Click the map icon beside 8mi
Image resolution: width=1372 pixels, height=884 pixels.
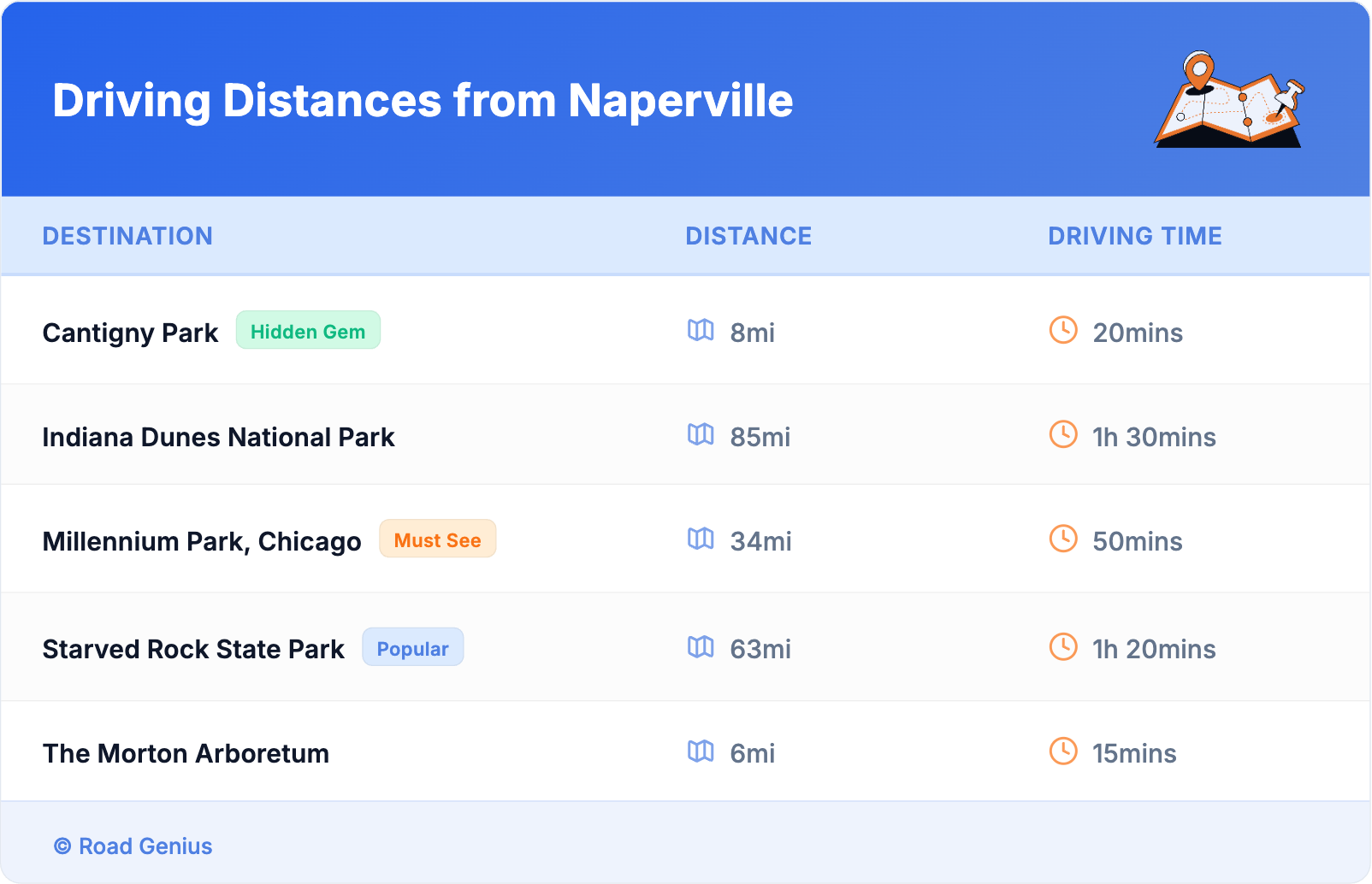click(x=701, y=330)
